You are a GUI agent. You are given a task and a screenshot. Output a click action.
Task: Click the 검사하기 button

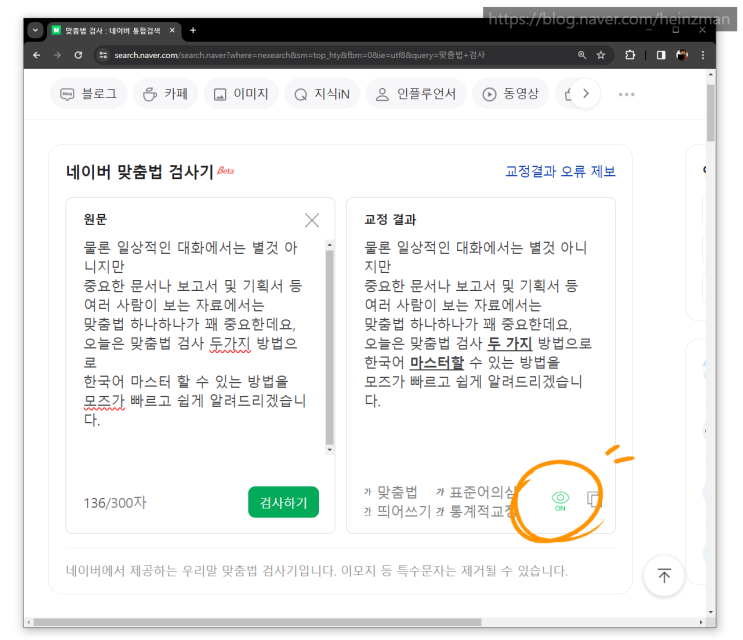point(283,502)
